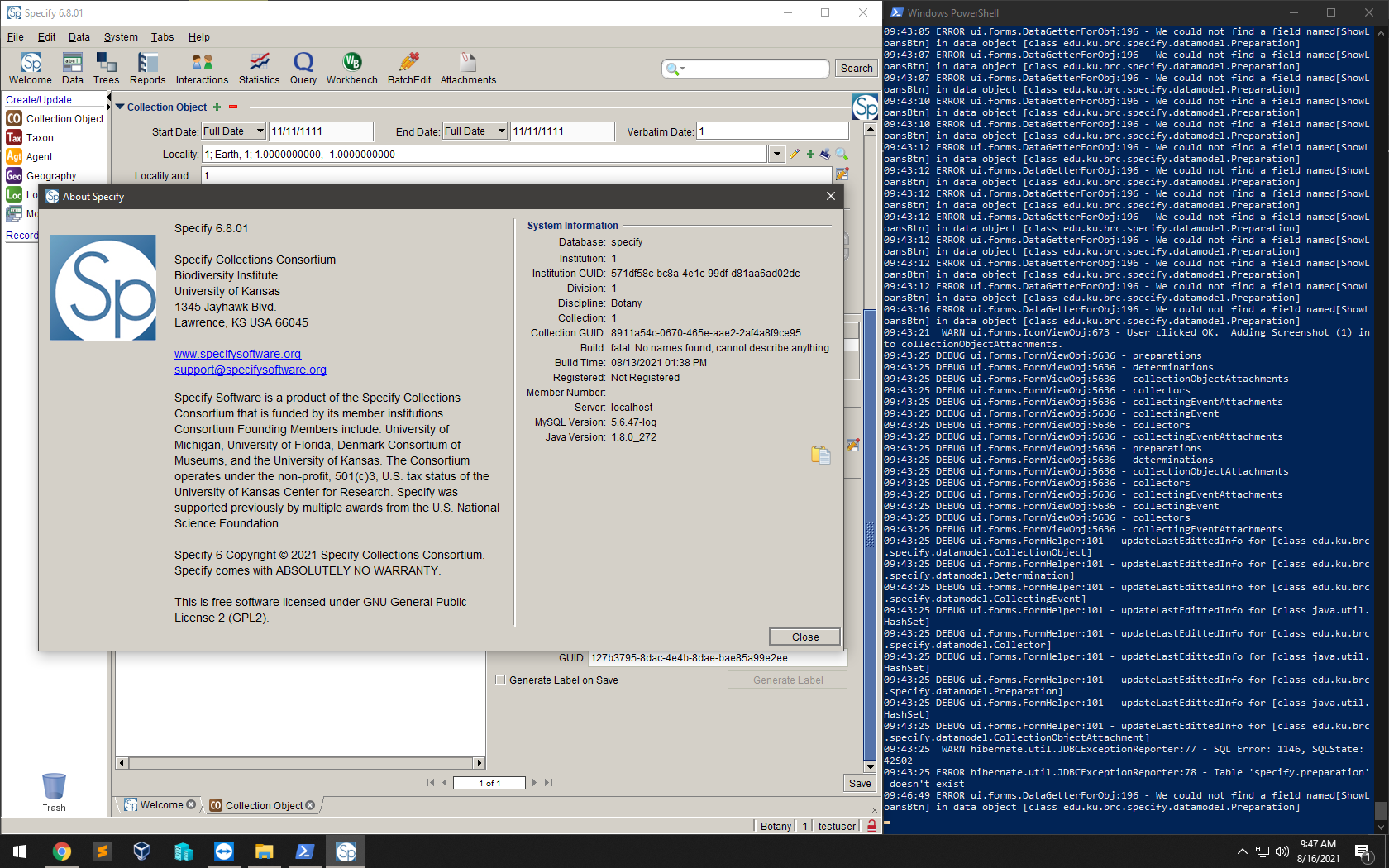This screenshot has width=1389, height=868.
Task: Open the Attachments tool
Action: 467,68
